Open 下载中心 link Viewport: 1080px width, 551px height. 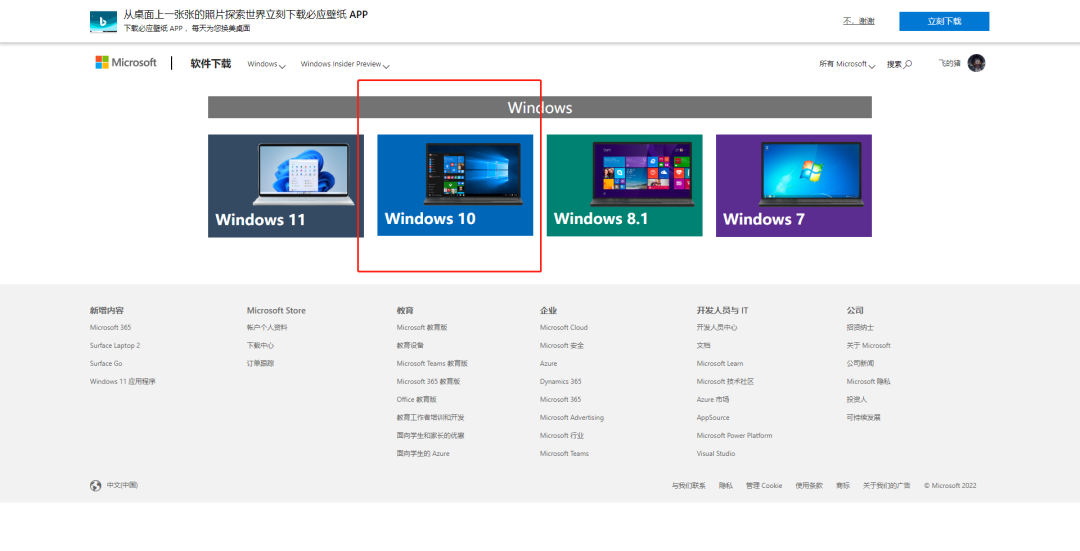click(260, 346)
